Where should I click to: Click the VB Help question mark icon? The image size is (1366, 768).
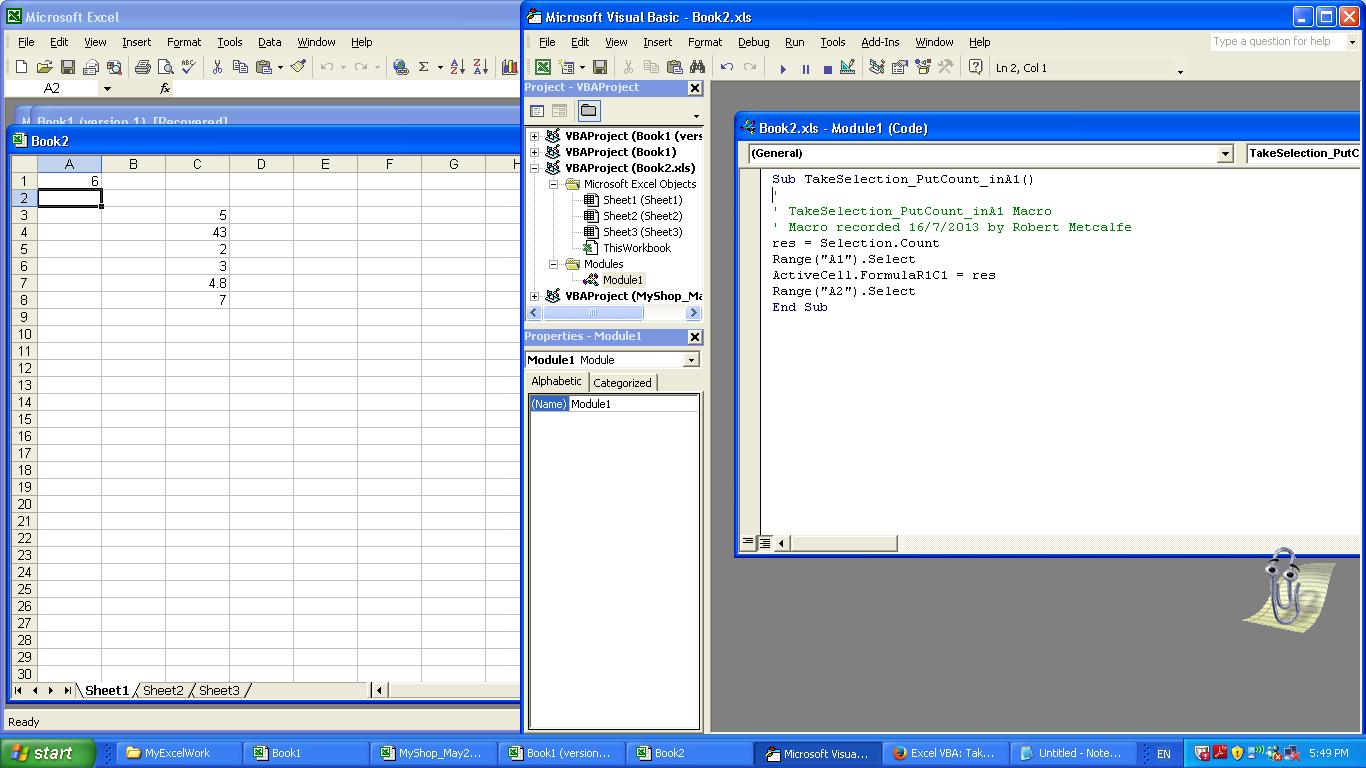975,67
